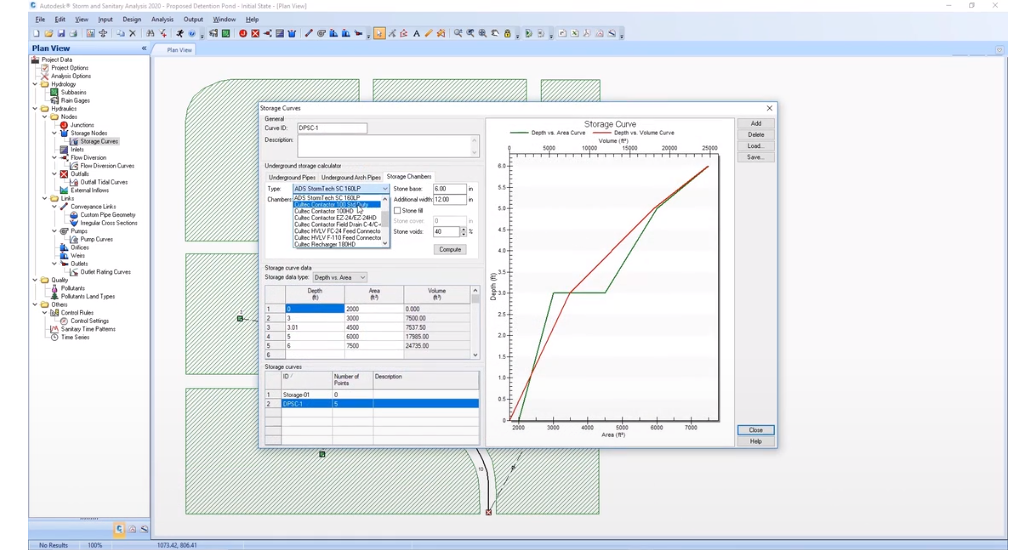This screenshot has height=550, width=1010.
Task: Select the Storage-01 row in storage curves
Action: pyautogui.click(x=372, y=395)
